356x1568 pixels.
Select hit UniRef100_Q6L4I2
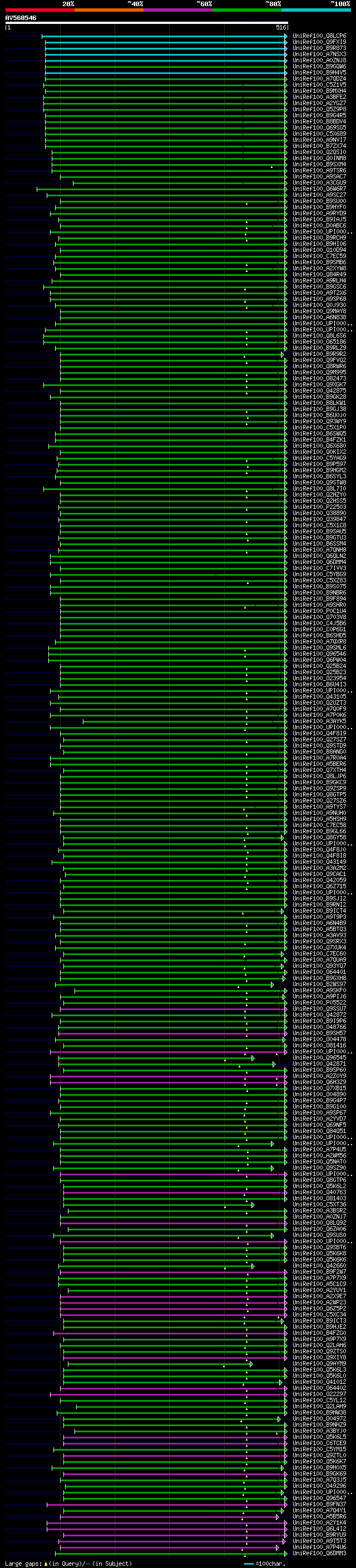pyautogui.click(x=319, y=1529)
